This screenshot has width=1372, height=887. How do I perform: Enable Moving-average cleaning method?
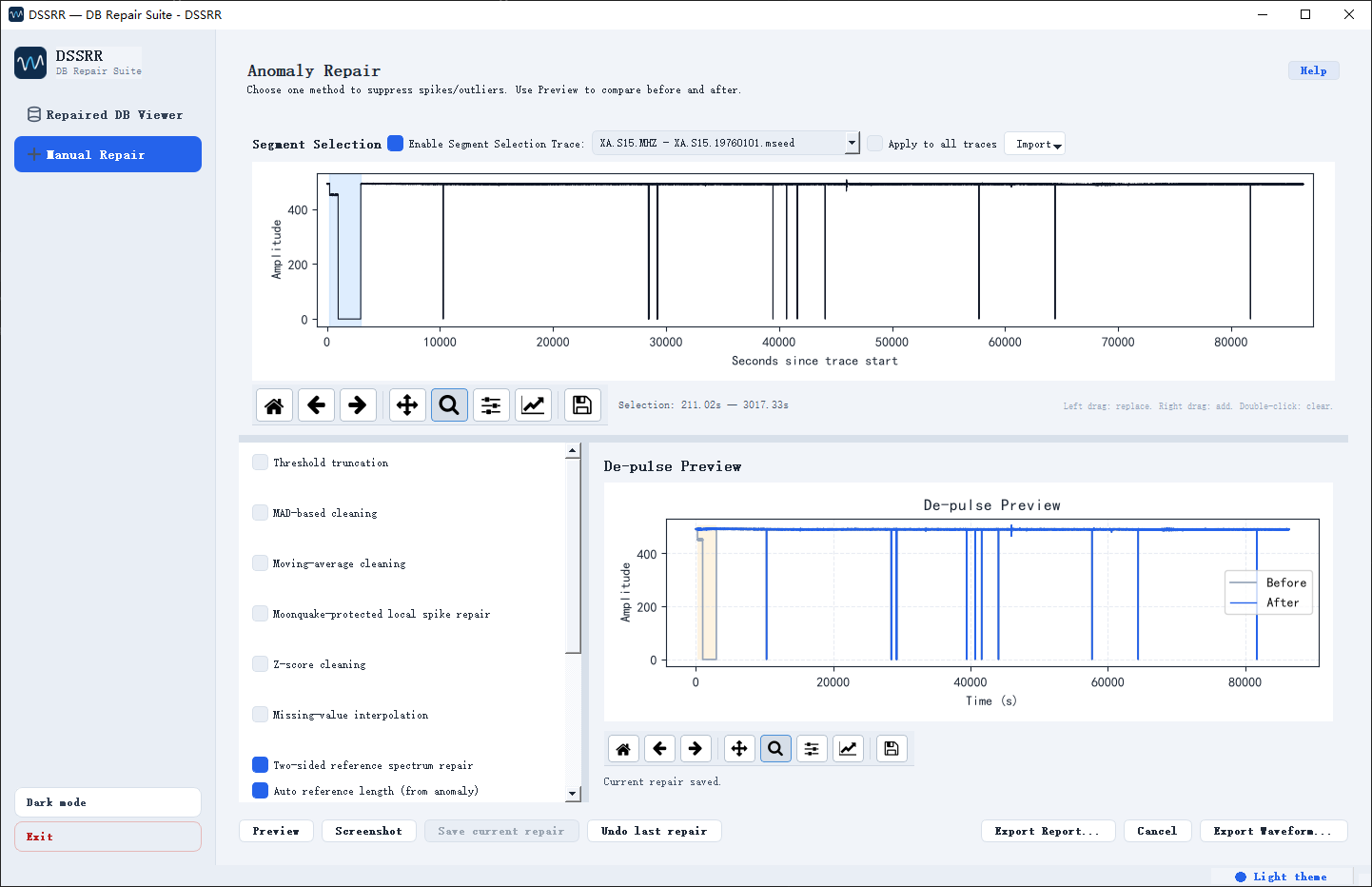pyautogui.click(x=260, y=563)
